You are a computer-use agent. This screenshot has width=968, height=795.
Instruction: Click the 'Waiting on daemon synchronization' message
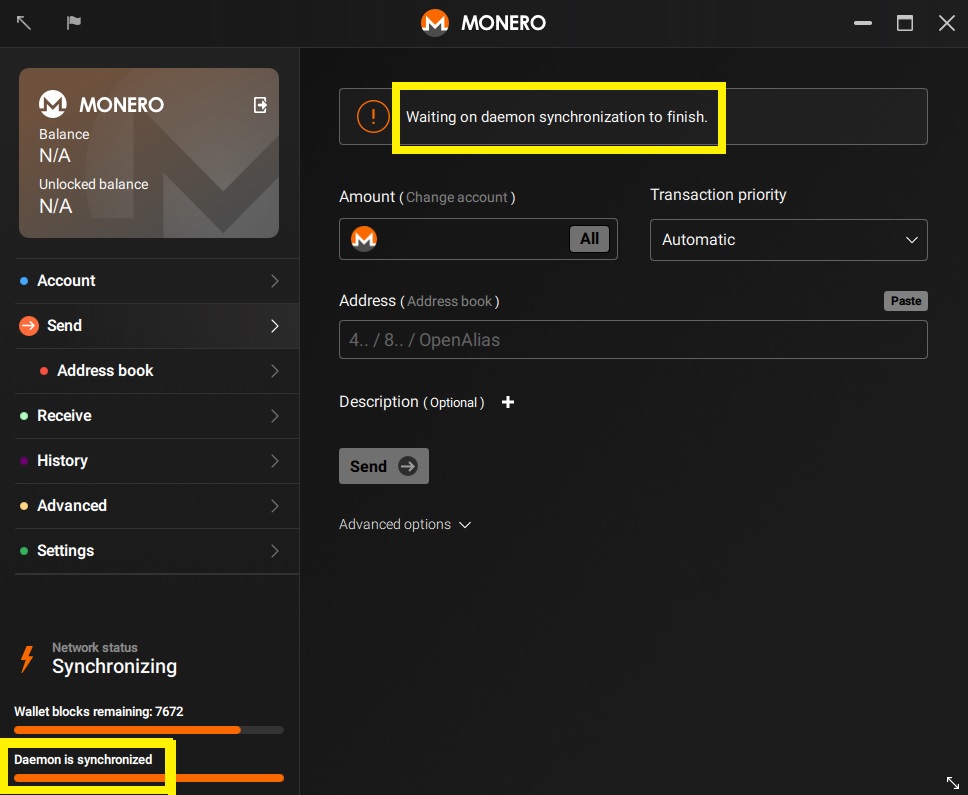click(x=556, y=117)
